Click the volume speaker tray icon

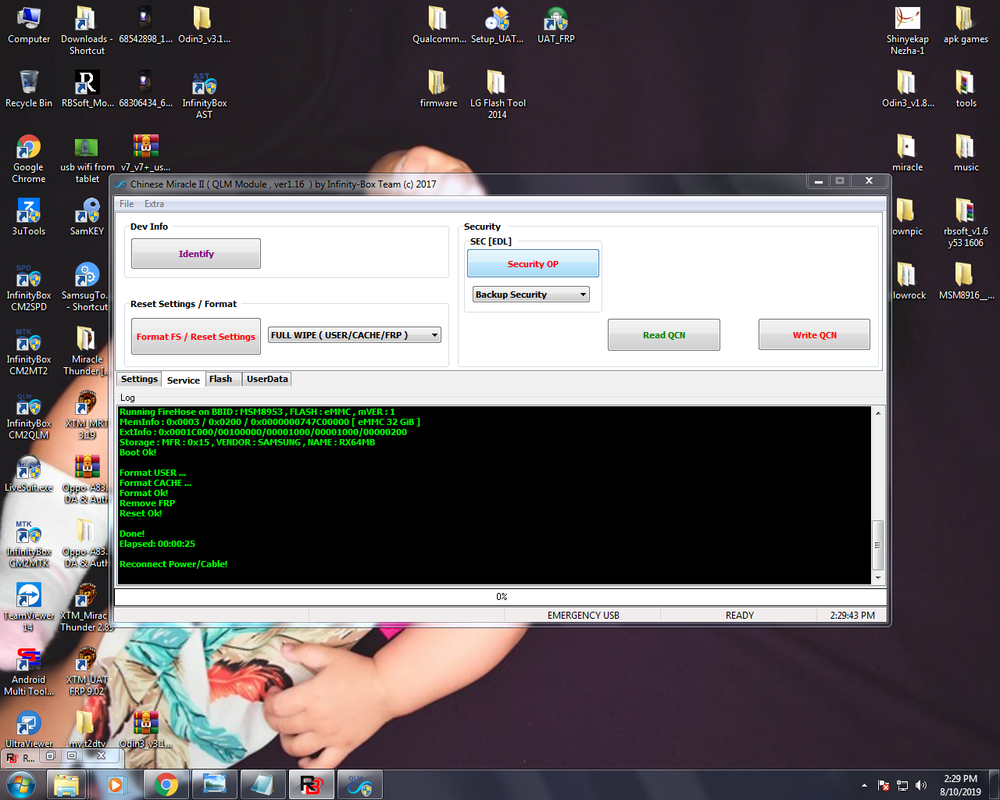click(921, 785)
